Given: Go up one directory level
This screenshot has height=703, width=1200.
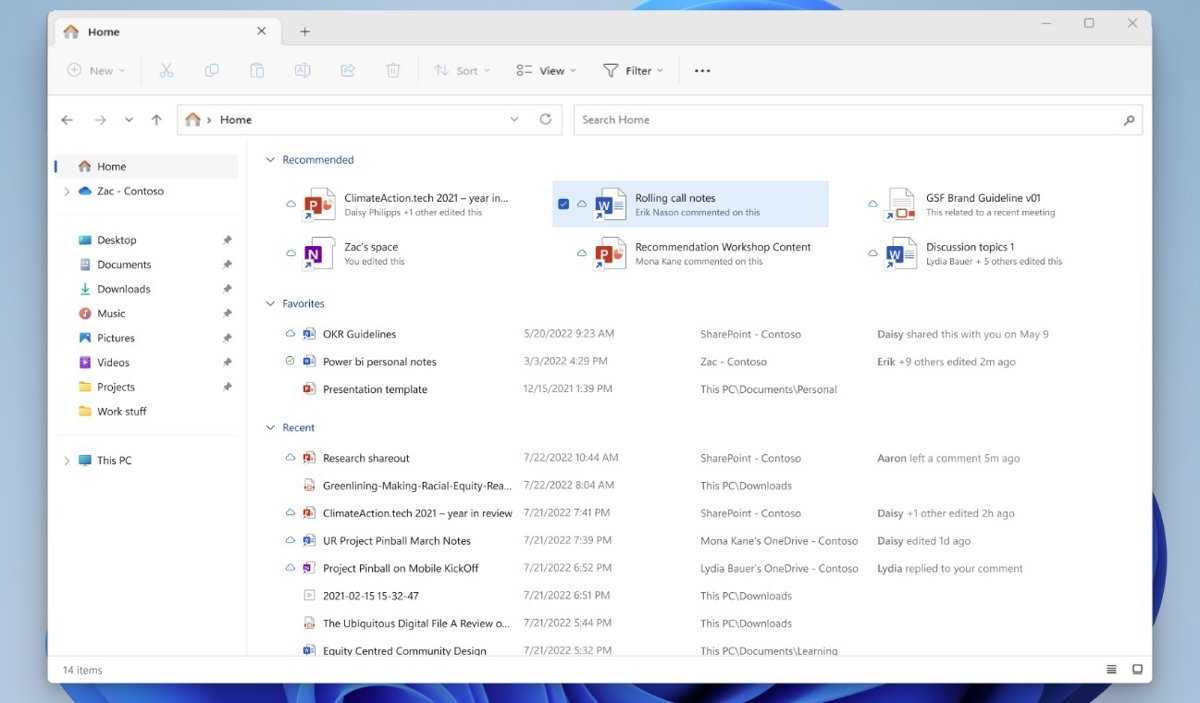Looking at the screenshot, I should click(156, 120).
